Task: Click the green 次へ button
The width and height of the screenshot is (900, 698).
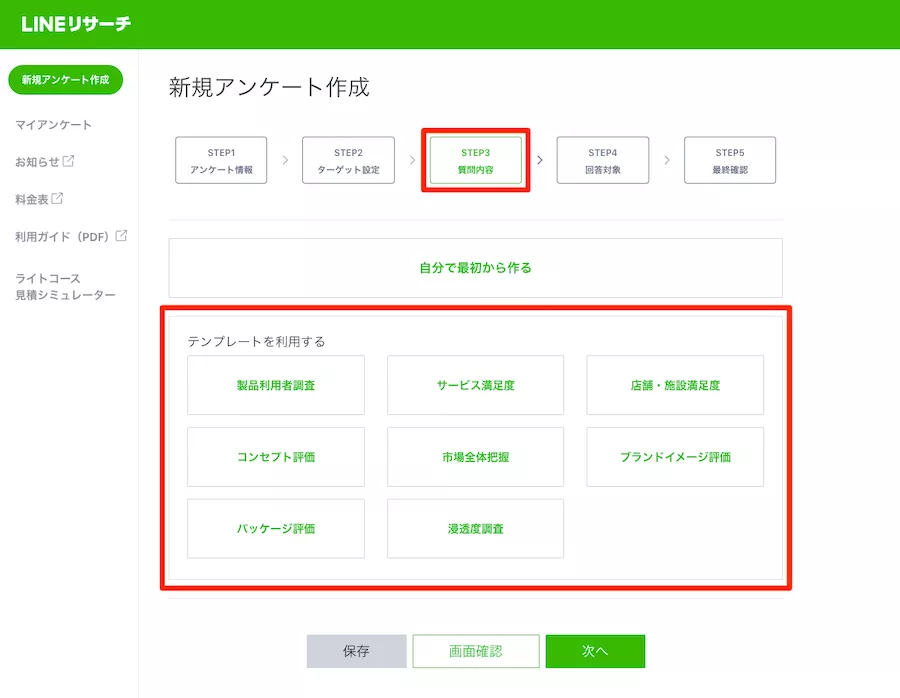Action: [595, 651]
